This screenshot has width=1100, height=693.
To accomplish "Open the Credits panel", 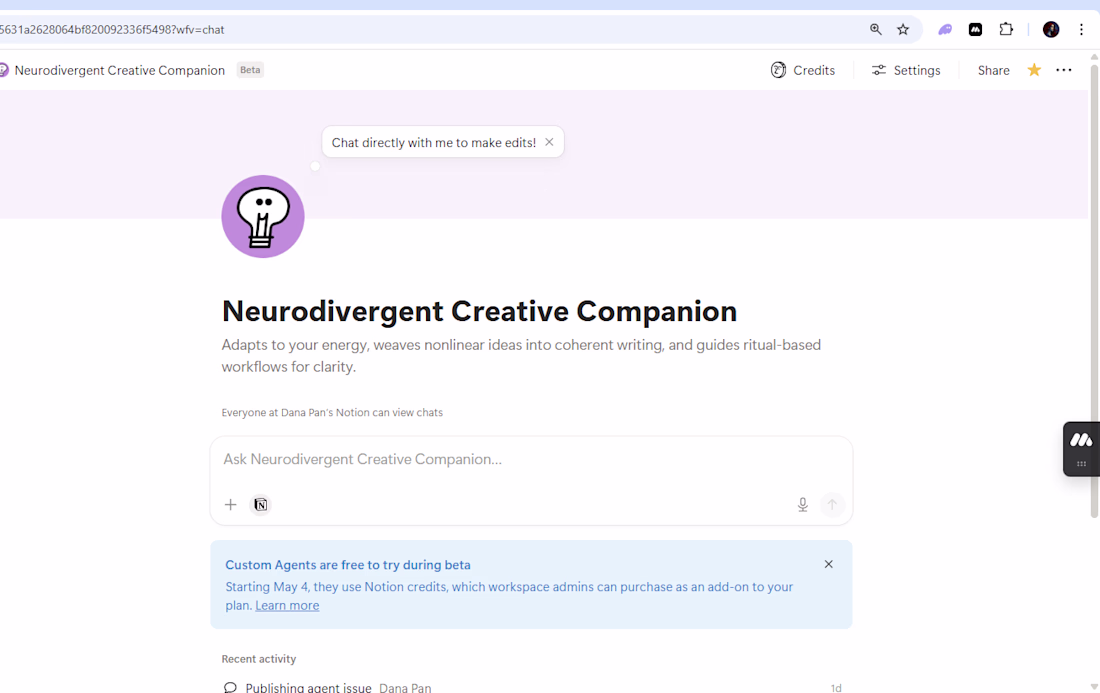I will click(x=803, y=70).
